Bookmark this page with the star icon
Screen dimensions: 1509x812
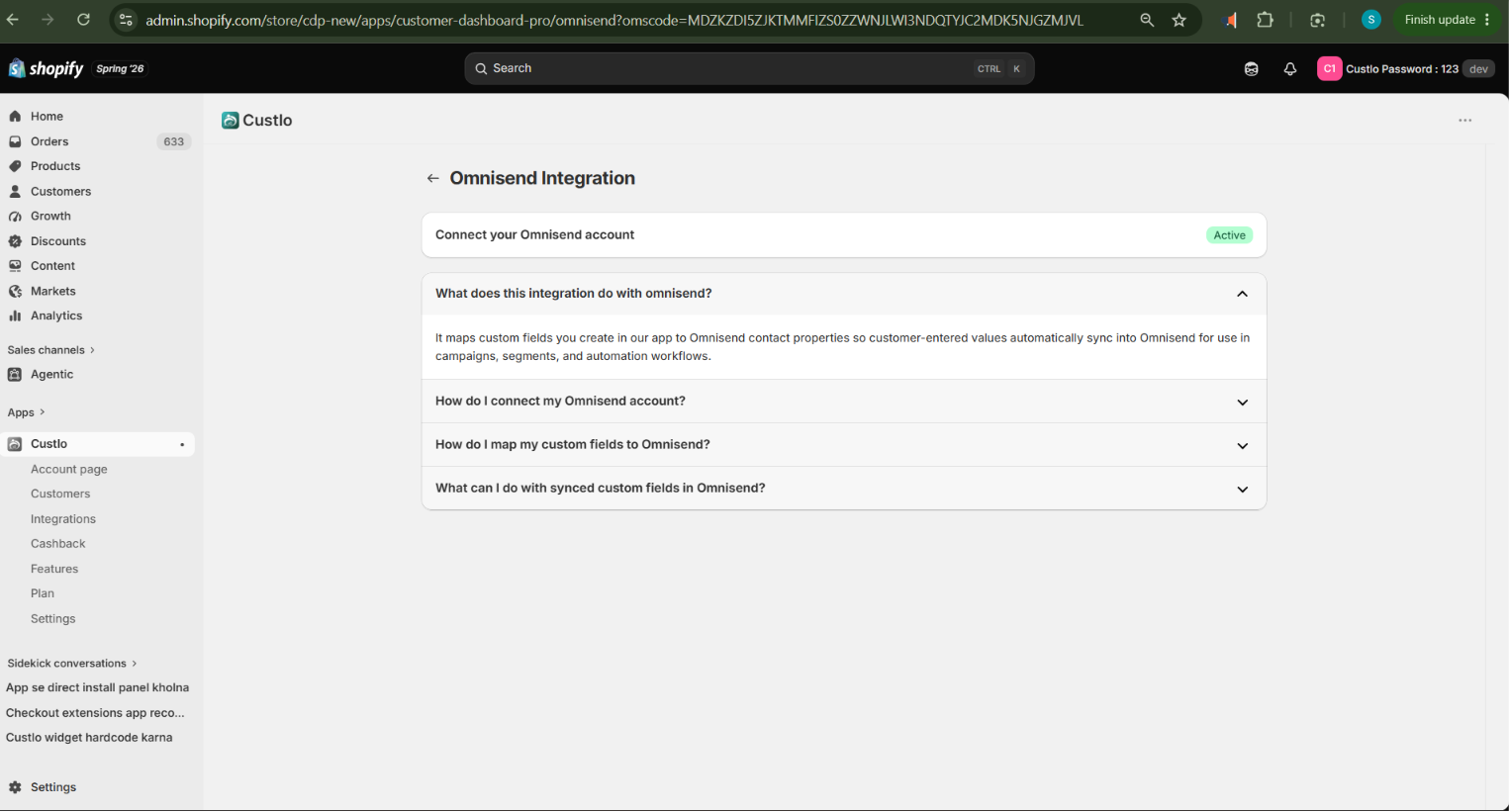tap(1179, 20)
